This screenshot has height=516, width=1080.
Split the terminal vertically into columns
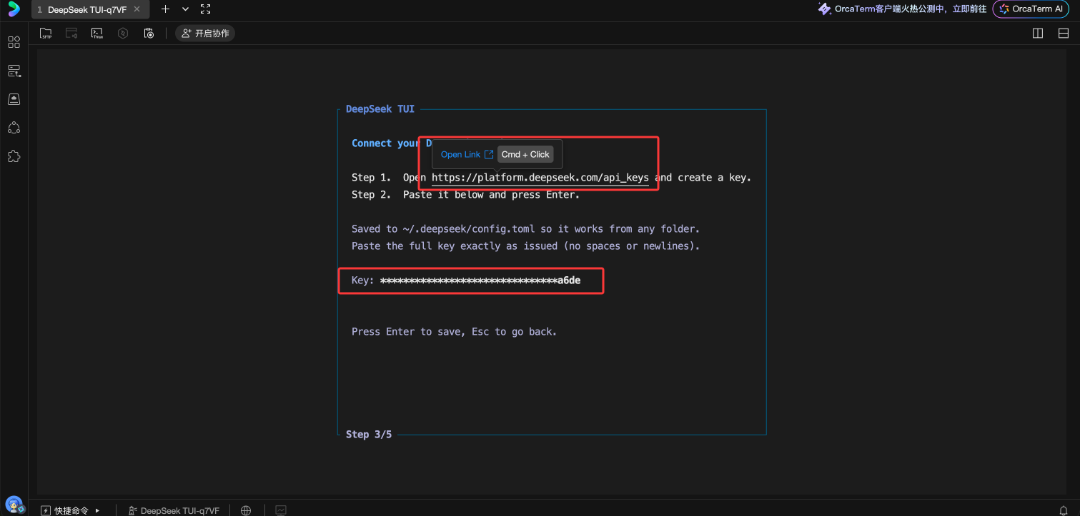[x=1038, y=33]
